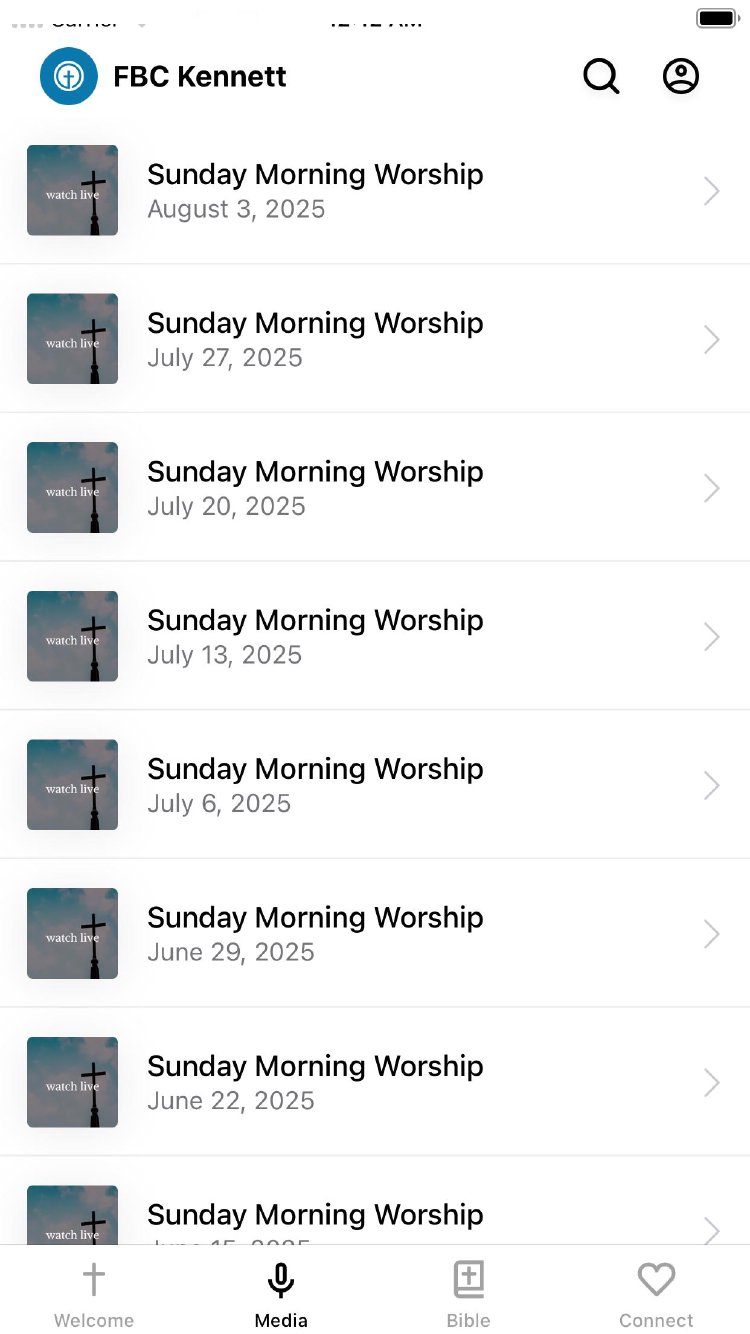
Task: Expand chevron for July 27, 2025 service
Action: (x=711, y=340)
